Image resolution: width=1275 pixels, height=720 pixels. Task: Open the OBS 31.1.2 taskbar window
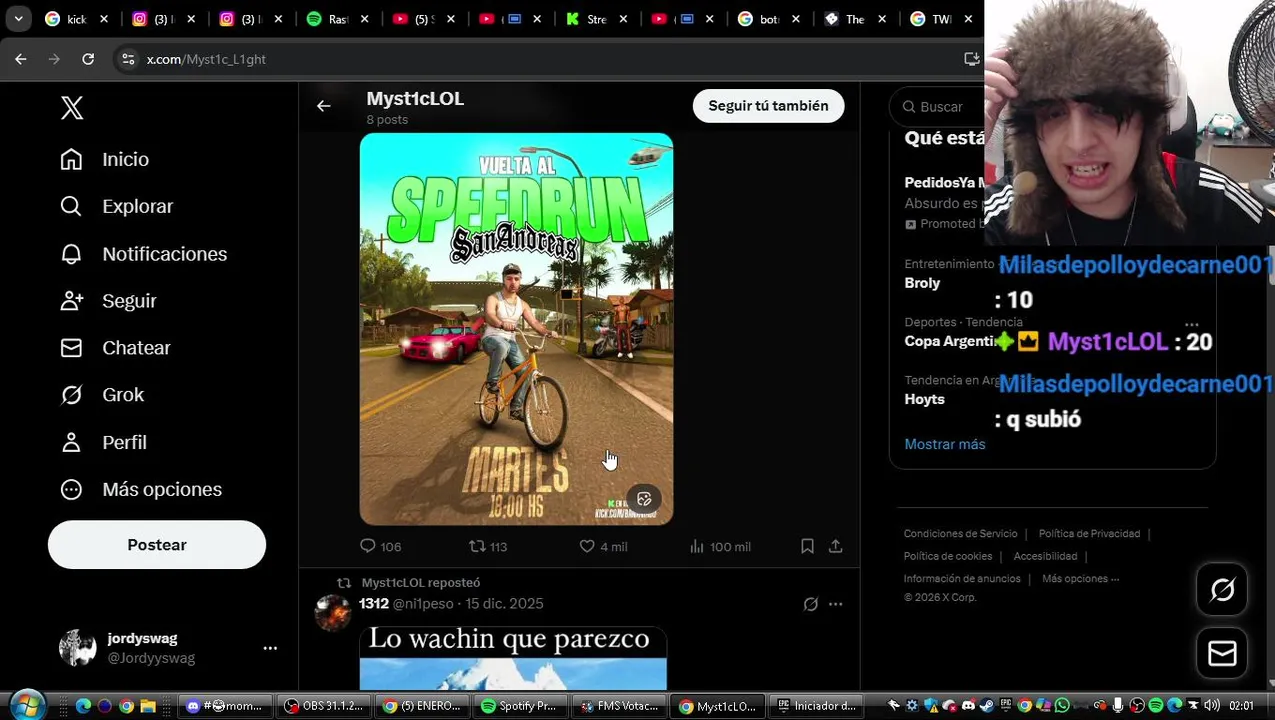(324, 706)
